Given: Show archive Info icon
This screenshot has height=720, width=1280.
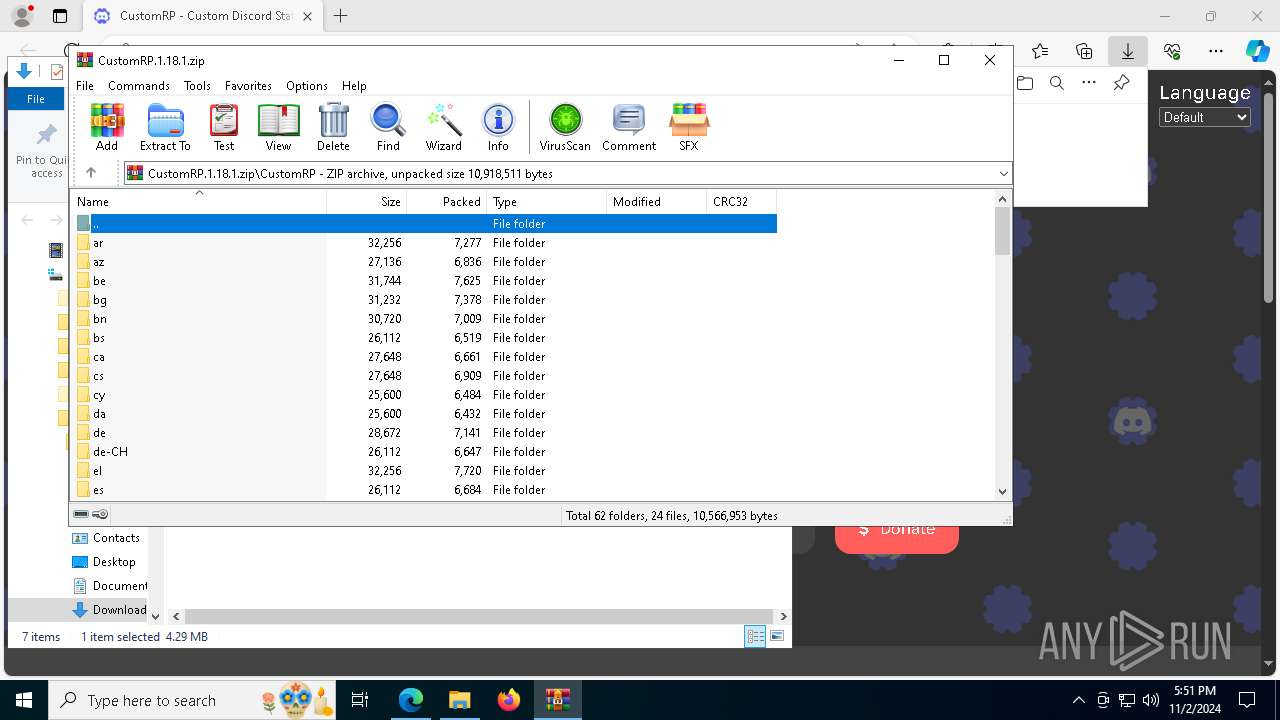Looking at the screenshot, I should (x=498, y=127).
